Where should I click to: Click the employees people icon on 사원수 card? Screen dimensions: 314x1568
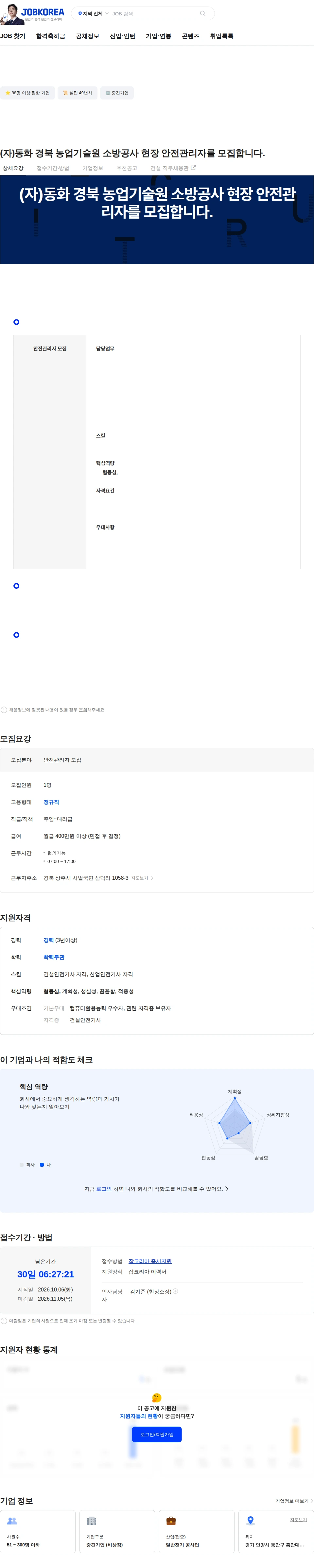[x=11, y=1521]
